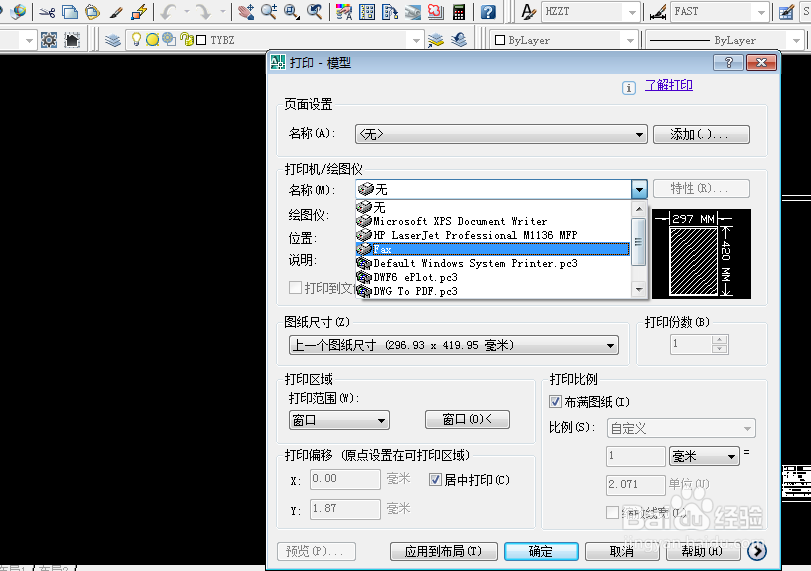Activate the Zoom Realtime magnifier
This screenshot has height=571, width=811.
268,11
